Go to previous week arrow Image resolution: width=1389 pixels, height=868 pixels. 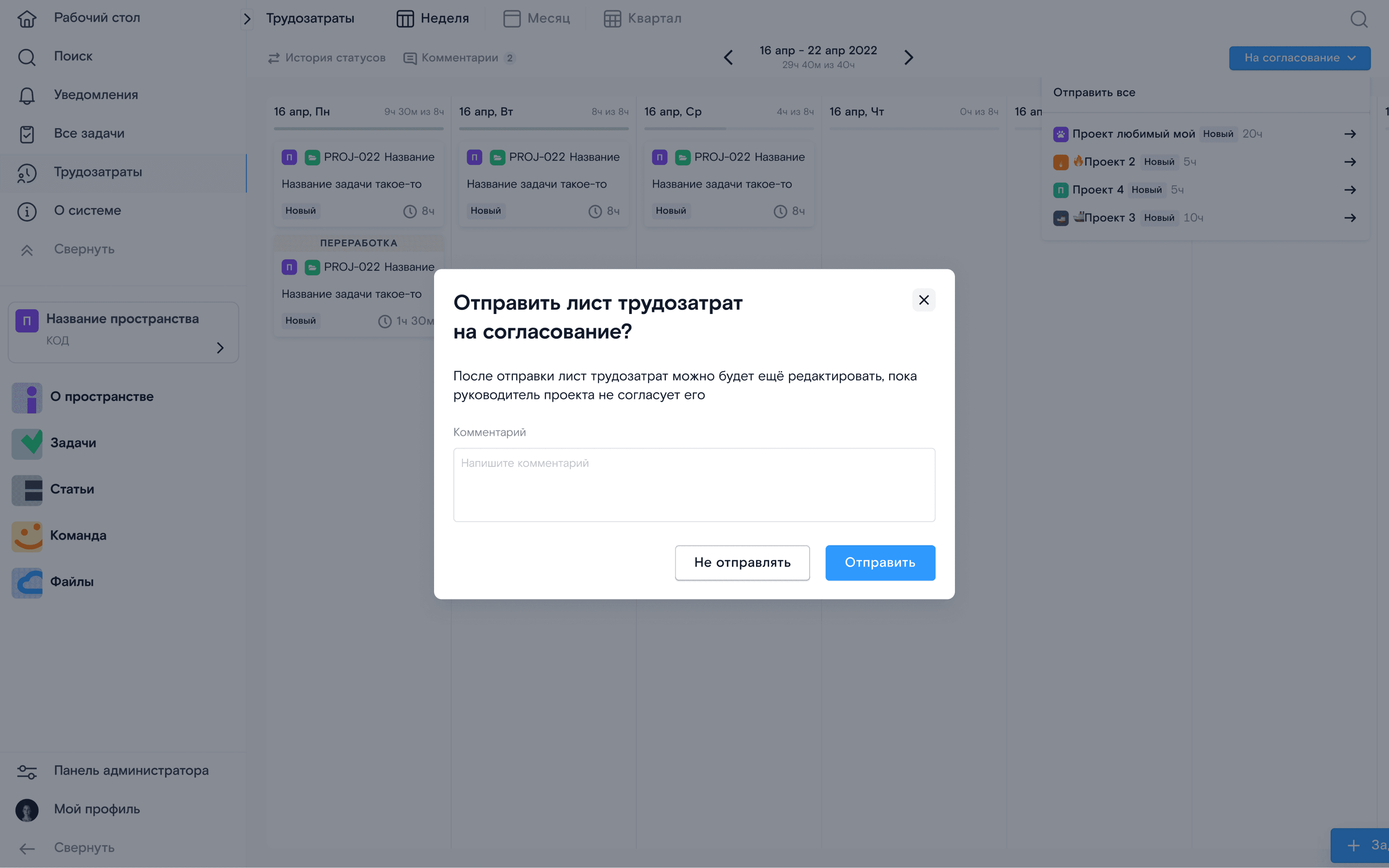[x=729, y=58]
